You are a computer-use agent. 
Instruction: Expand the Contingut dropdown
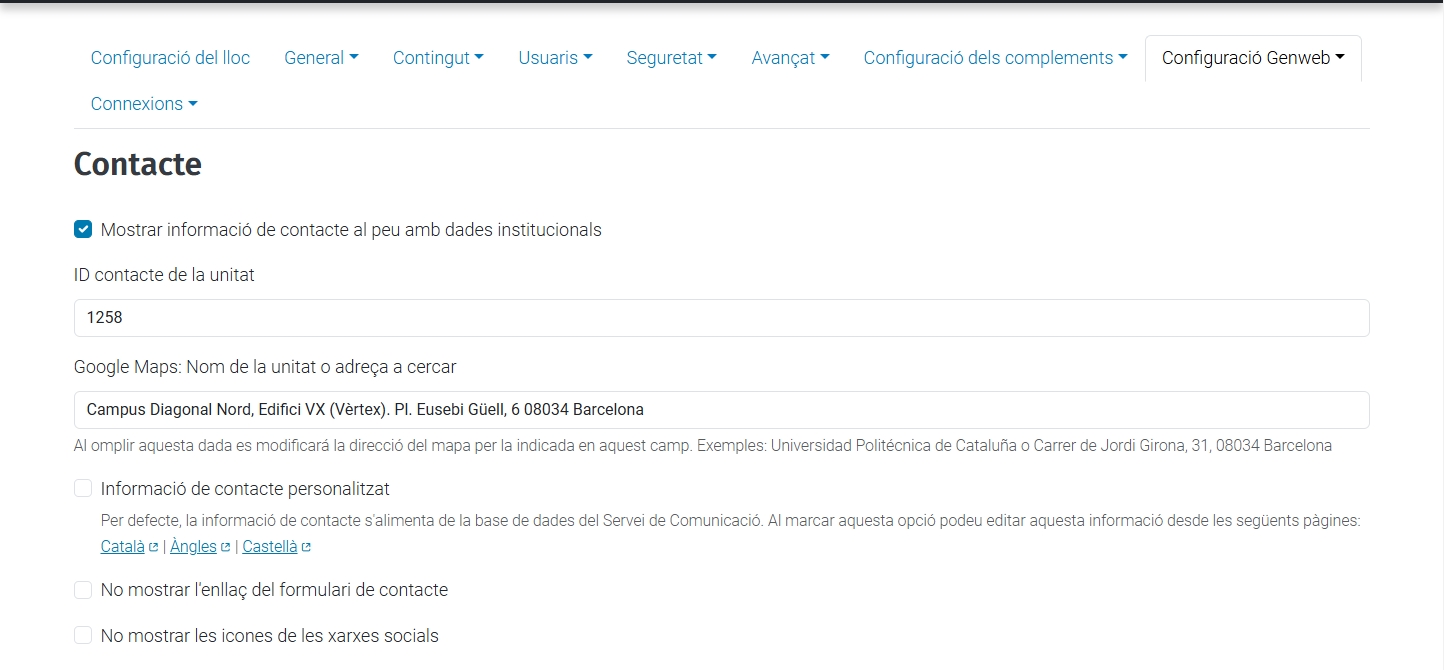coord(438,57)
